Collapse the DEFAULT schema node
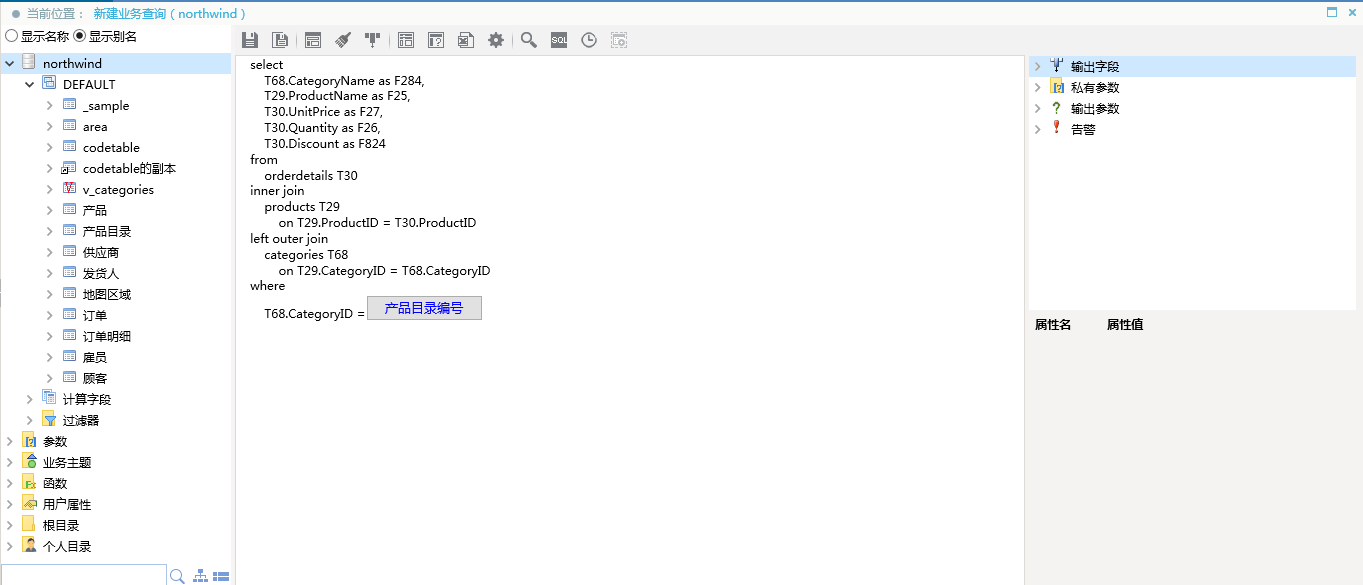 pos(29,84)
